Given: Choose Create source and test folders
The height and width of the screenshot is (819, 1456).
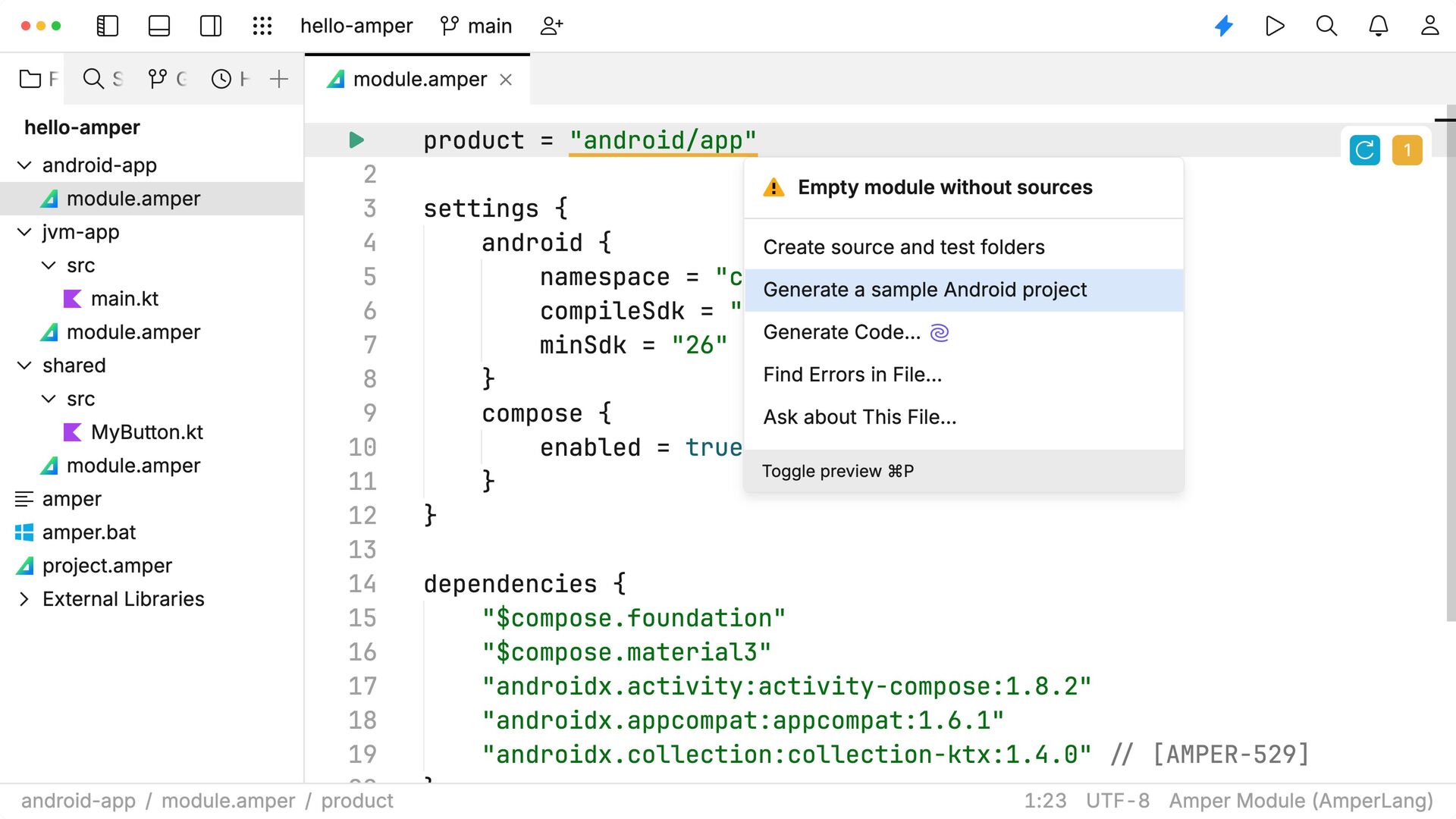Looking at the screenshot, I should click(x=964, y=247).
